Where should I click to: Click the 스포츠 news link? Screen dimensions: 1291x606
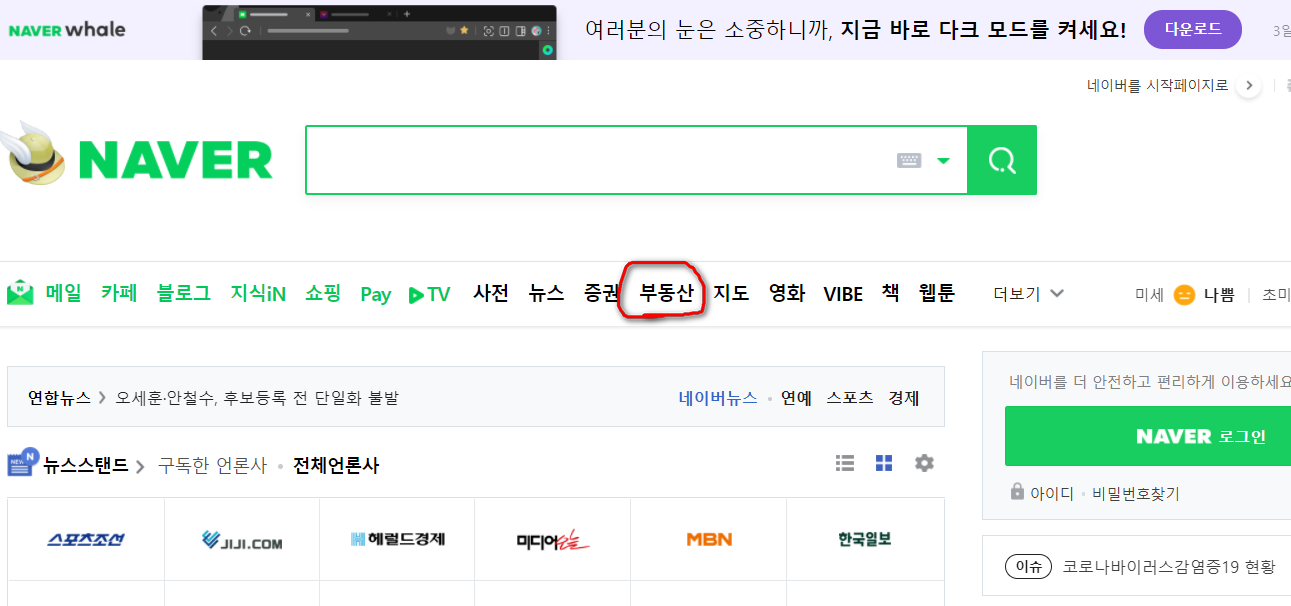pyautogui.click(x=850, y=398)
